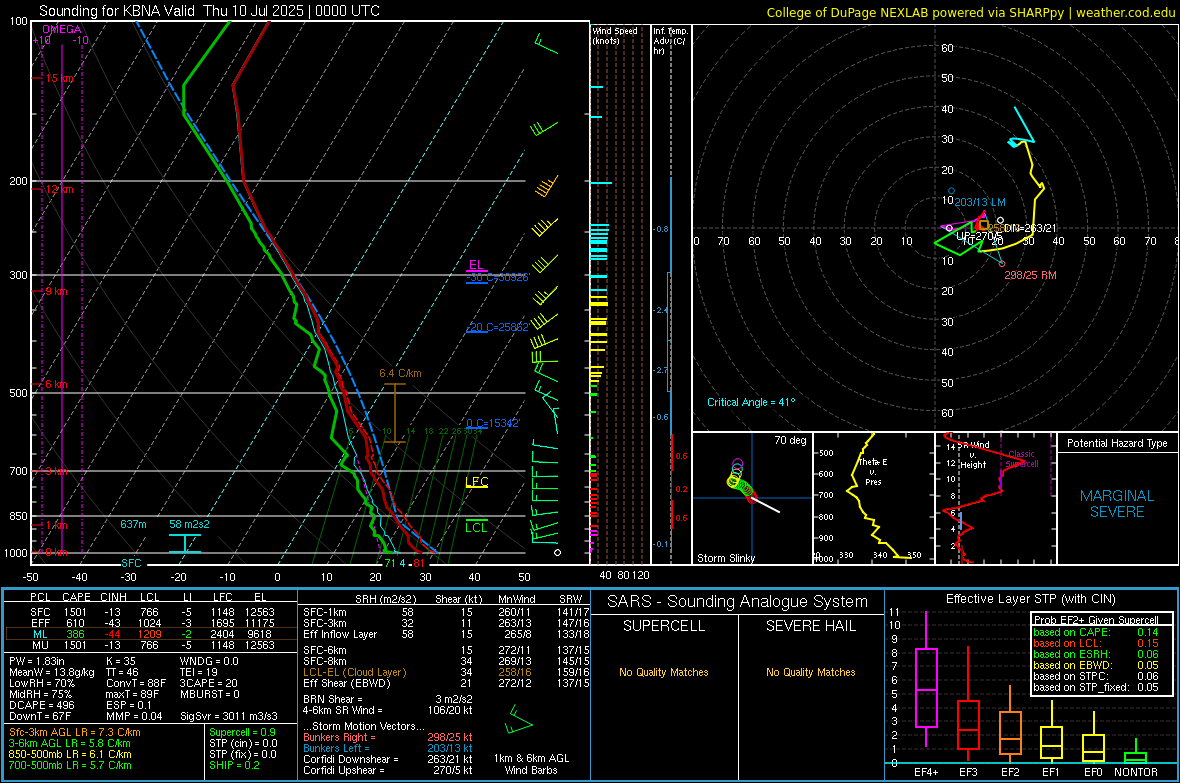The height and width of the screenshot is (783, 1180).
Task: Select the '203/13 LM' hodograph label
Action: coord(980,203)
